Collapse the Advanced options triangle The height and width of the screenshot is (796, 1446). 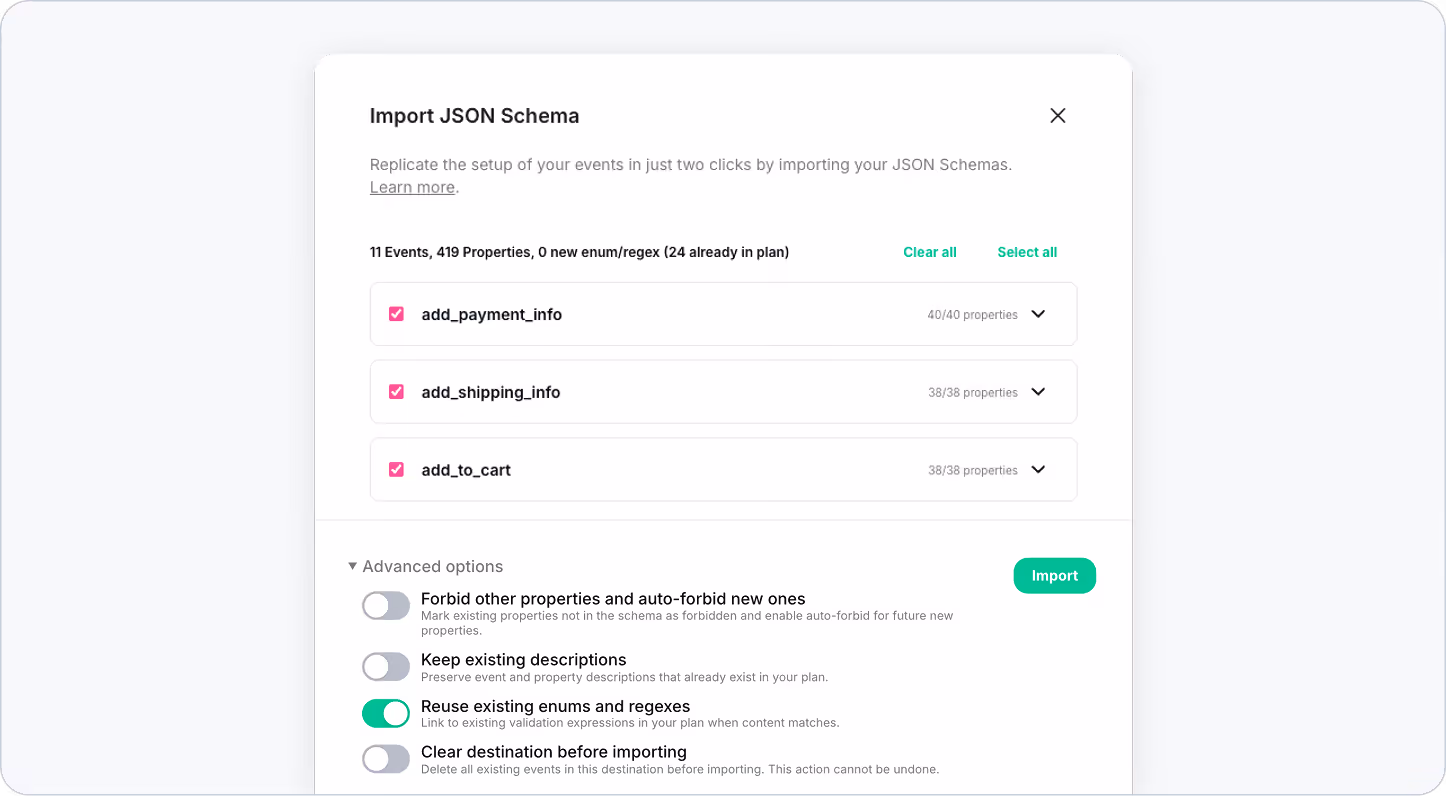pos(352,566)
